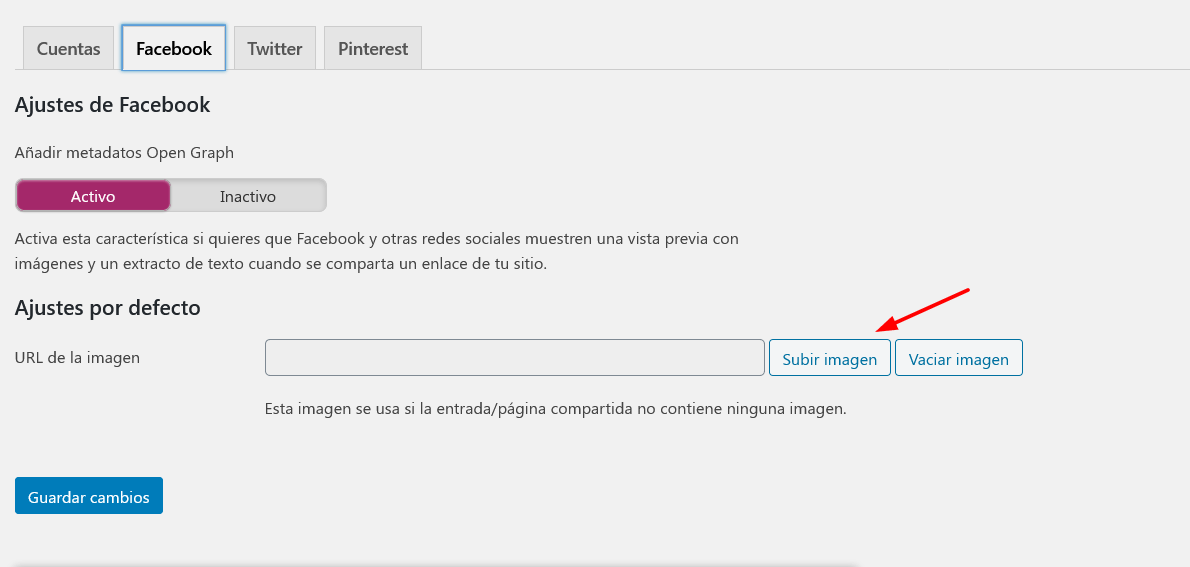Focus the URL de la imagen field
Screen dimensions: 1190x567
[x=515, y=358]
